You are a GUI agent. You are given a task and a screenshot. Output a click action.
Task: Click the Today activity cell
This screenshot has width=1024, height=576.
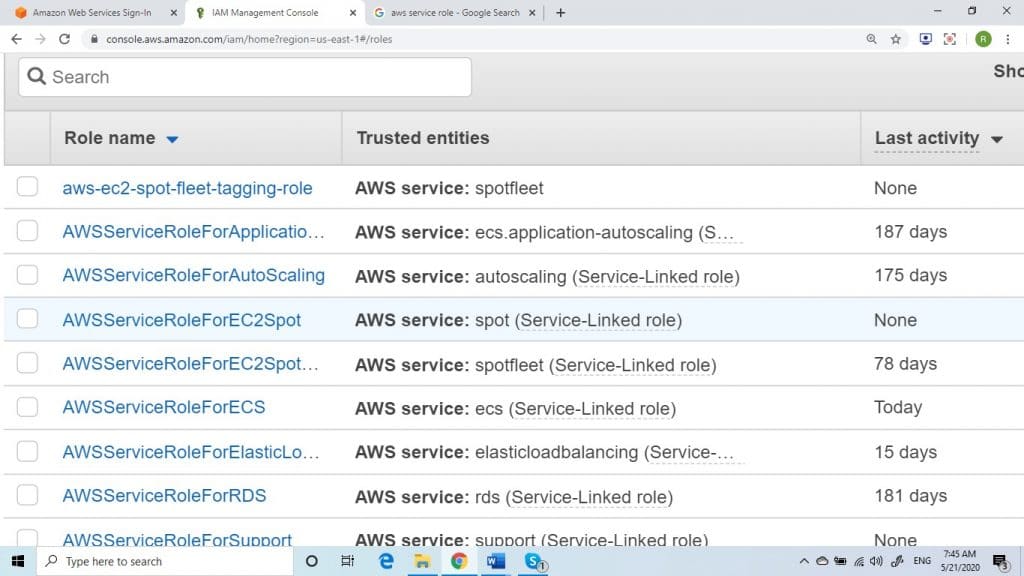point(898,408)
